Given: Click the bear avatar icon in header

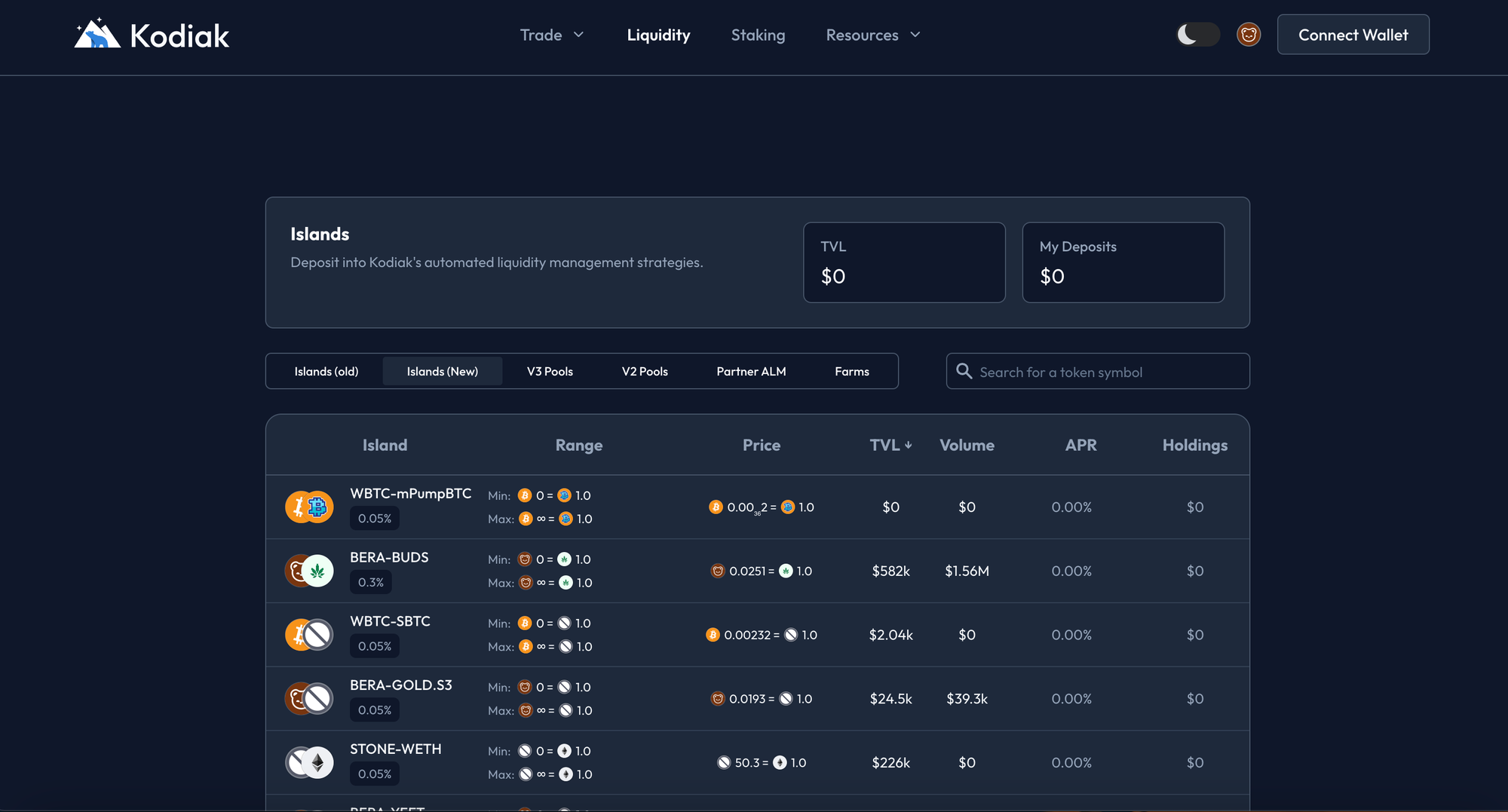Looking at the screenshot, I should click(1248, 35).
